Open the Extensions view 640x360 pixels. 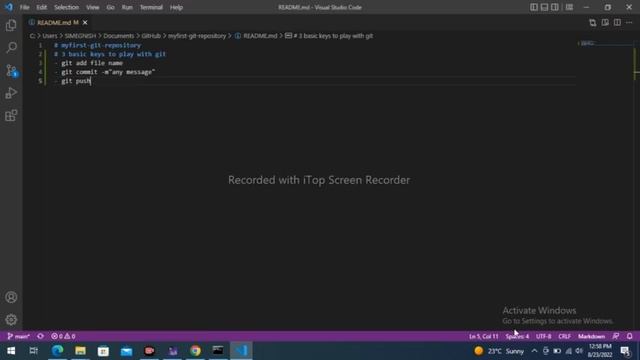click(x=11, y=116)
